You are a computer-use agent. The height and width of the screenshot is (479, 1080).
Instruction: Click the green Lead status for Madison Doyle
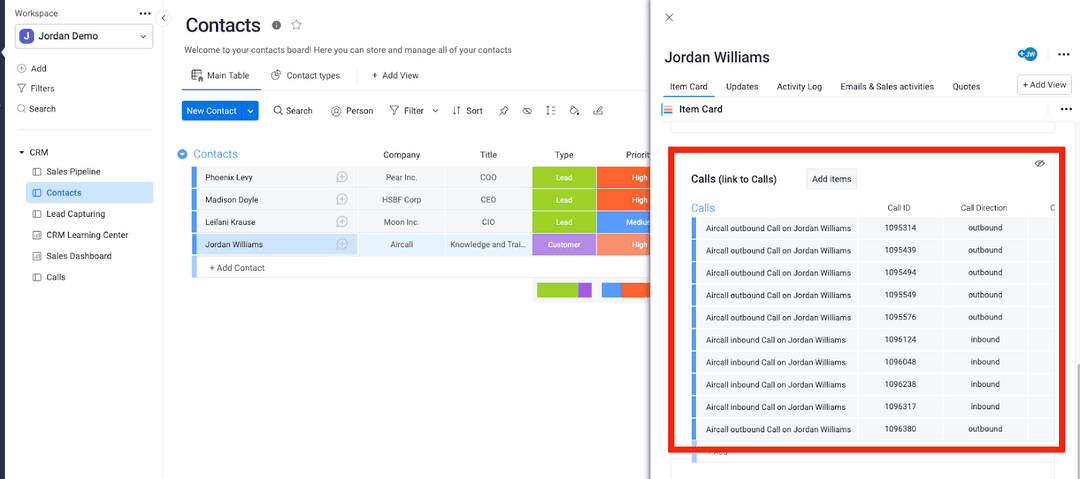(564, 200)
